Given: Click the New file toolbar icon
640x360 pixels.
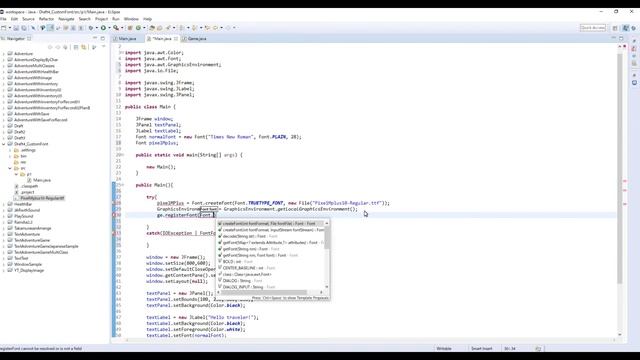Looking at the screenshot, I should 4,28.
